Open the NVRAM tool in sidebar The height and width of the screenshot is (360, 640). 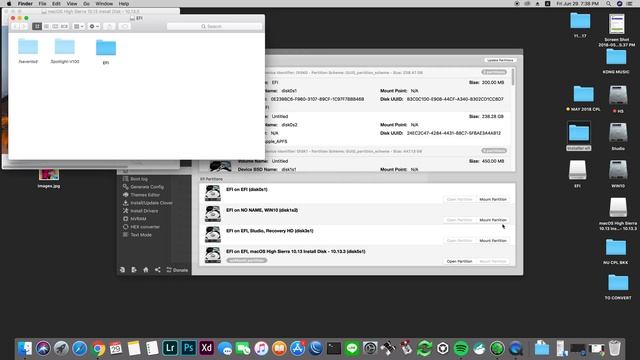pyautogui.click(x=134, y=219)
